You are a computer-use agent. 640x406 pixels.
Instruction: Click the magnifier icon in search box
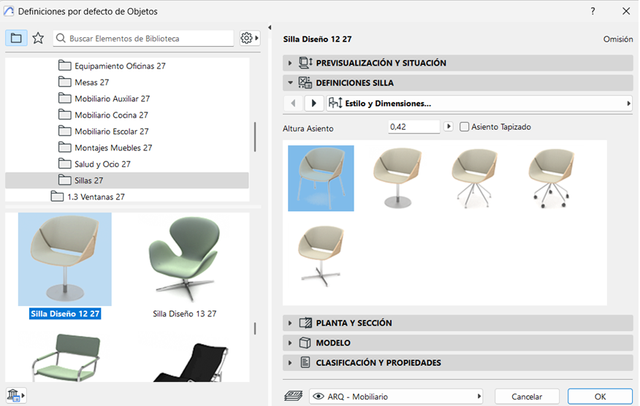pyautogui.click(x=61, y=38)
